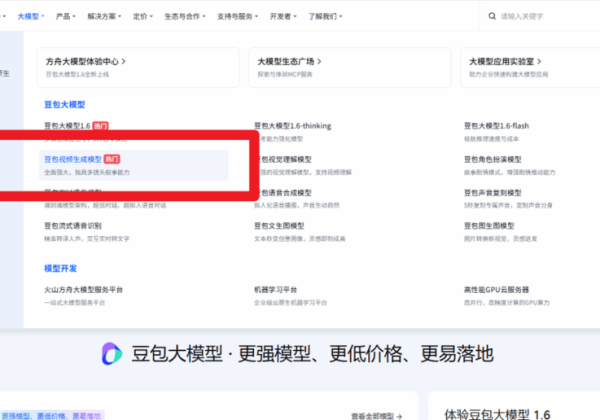This screenshot has height=420, width=600.
Task: Open 火山方舟大模型服务平台
Action: (83, 290)
